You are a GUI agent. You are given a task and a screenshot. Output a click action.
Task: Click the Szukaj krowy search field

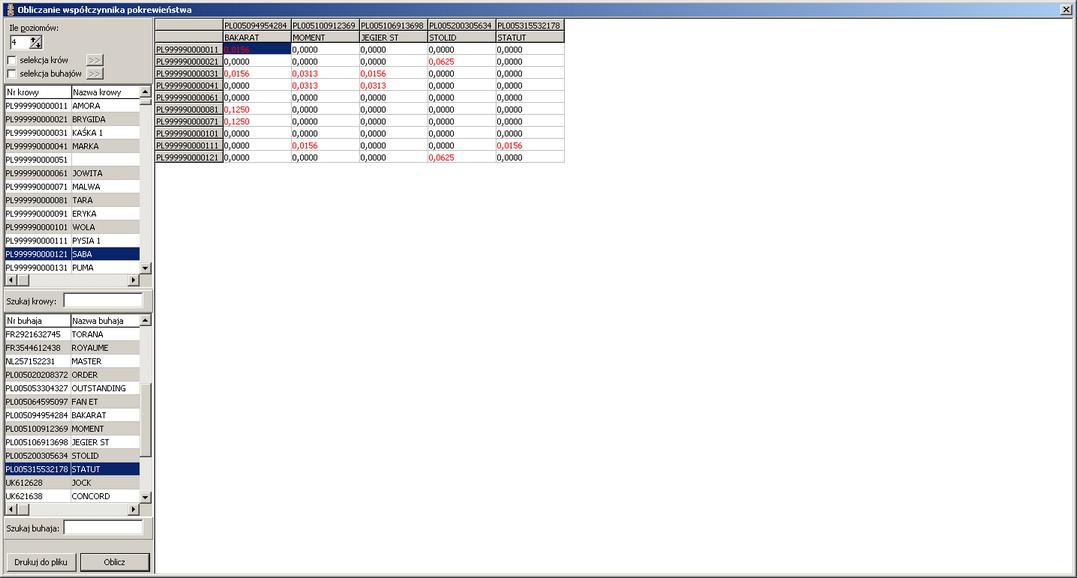pyautogui.click(x=102, y=300)
